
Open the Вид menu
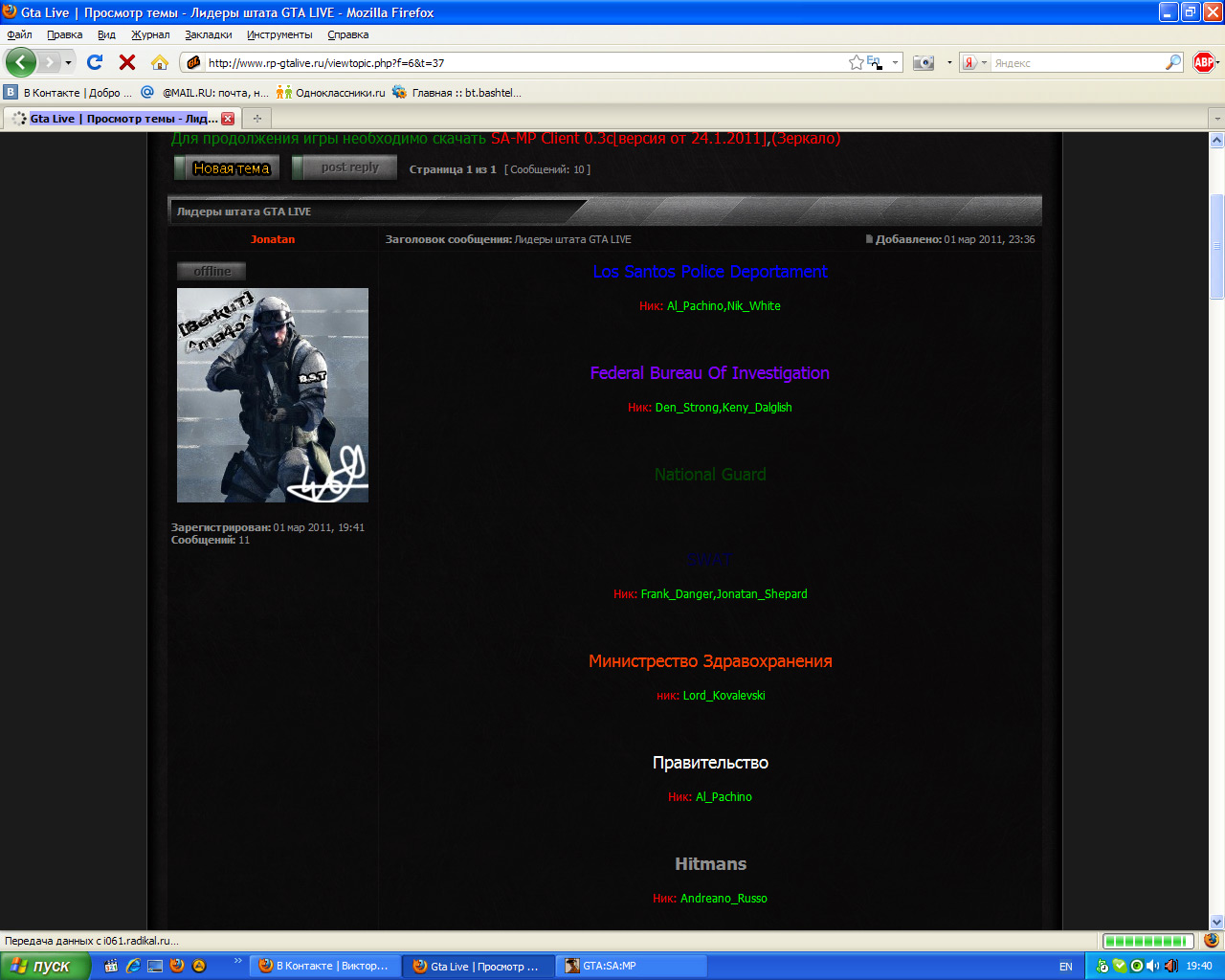coord(106,34)
